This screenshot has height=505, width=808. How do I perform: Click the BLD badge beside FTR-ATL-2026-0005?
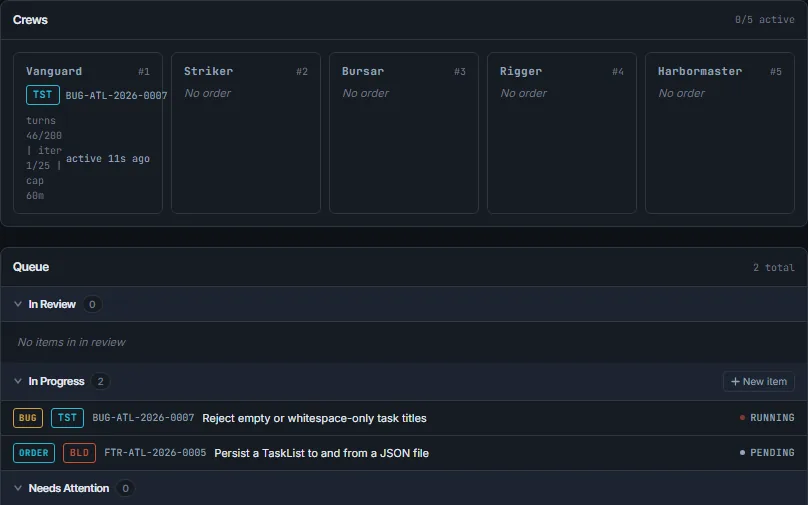[x=79, y=453]
